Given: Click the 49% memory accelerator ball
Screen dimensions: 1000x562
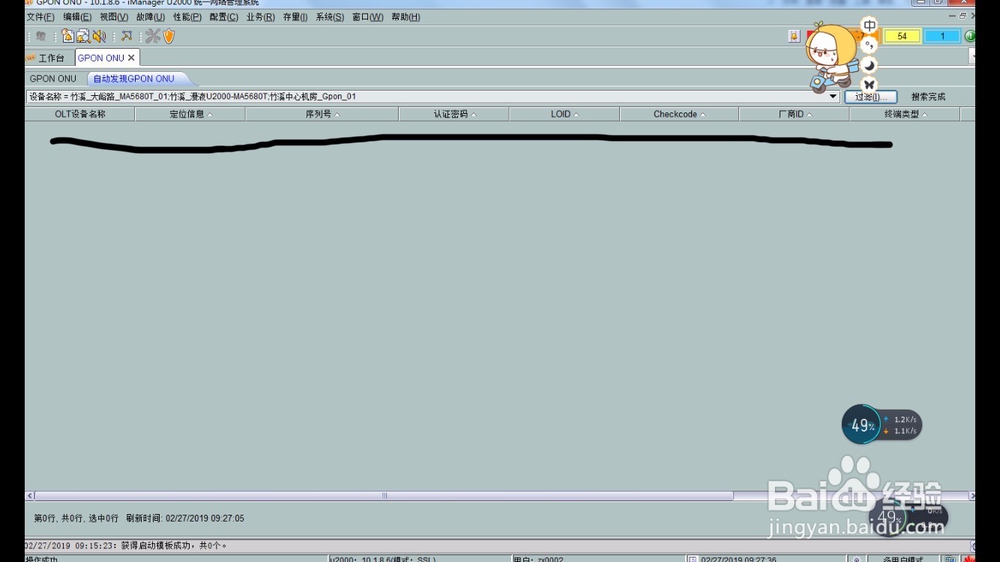Looking at the screenshot, I should click(862, 425).
